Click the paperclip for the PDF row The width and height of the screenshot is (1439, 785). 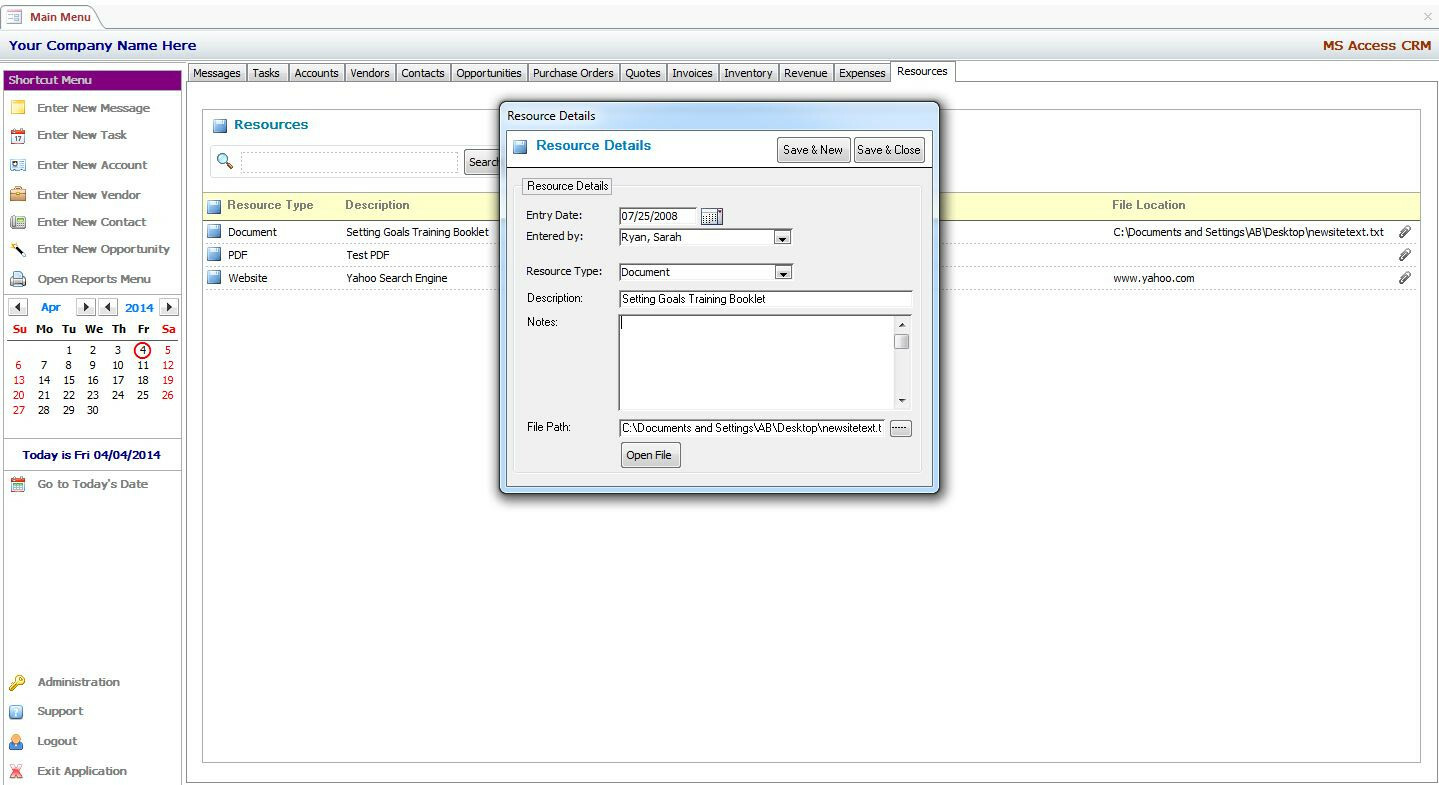point(1405,255)
